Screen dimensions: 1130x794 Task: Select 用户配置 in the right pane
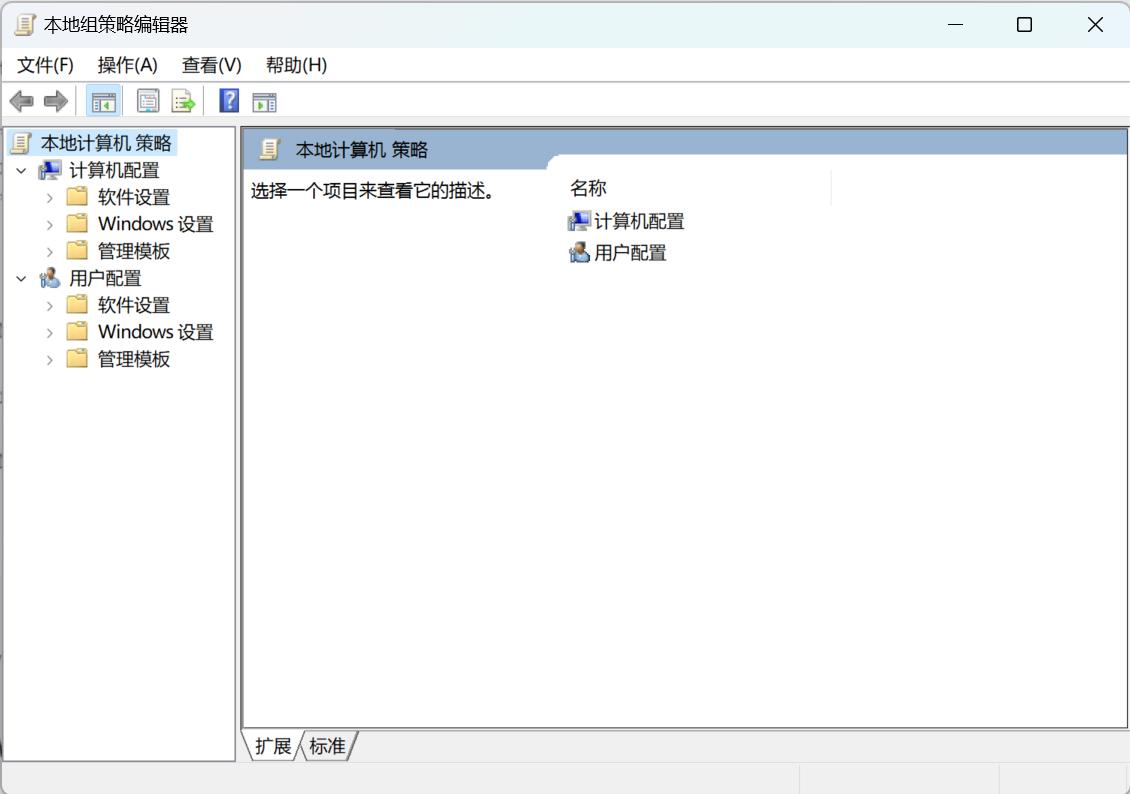pyautogui.click(x=629, y=253)
